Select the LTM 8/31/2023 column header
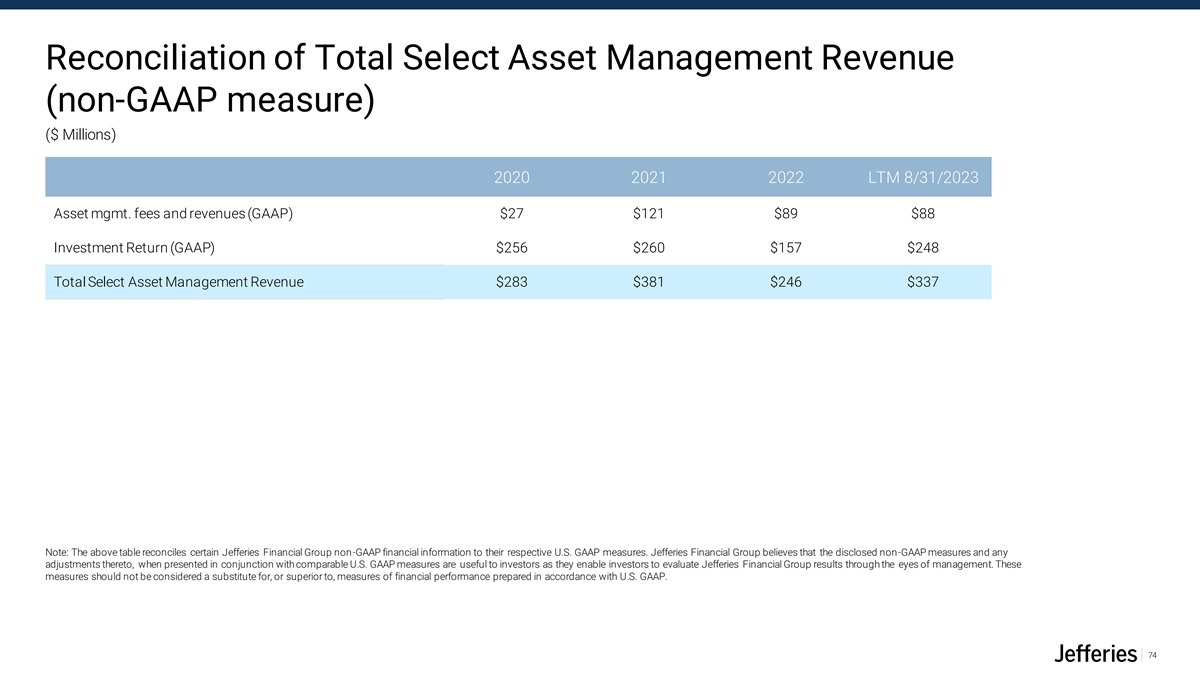1200x675 pixels. click(922, 178)
